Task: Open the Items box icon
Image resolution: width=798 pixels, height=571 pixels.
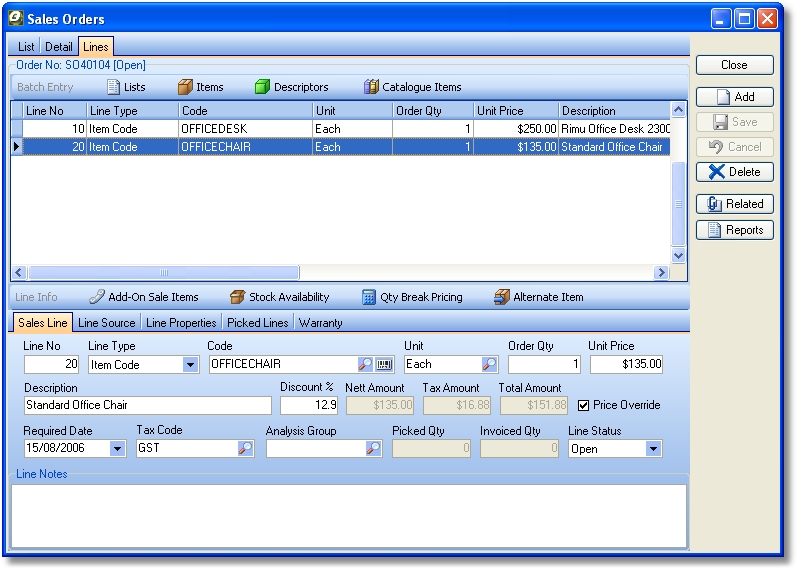Action: coord(185,87)
